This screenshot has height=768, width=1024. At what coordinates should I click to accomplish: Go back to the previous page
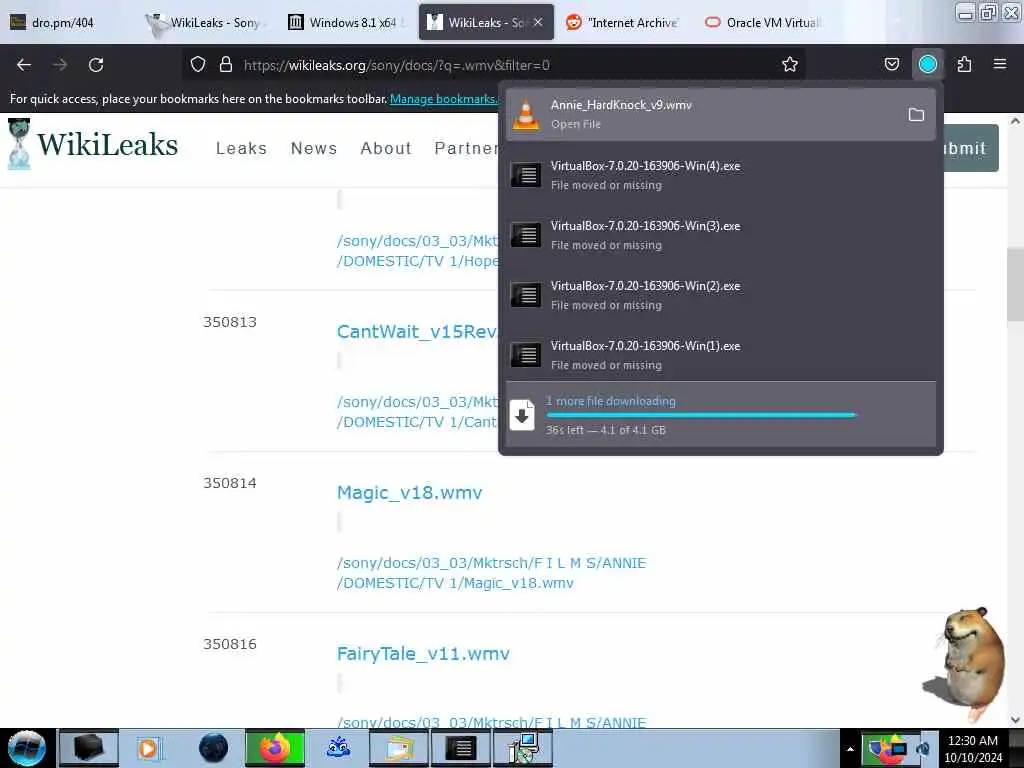click(24, 65)
